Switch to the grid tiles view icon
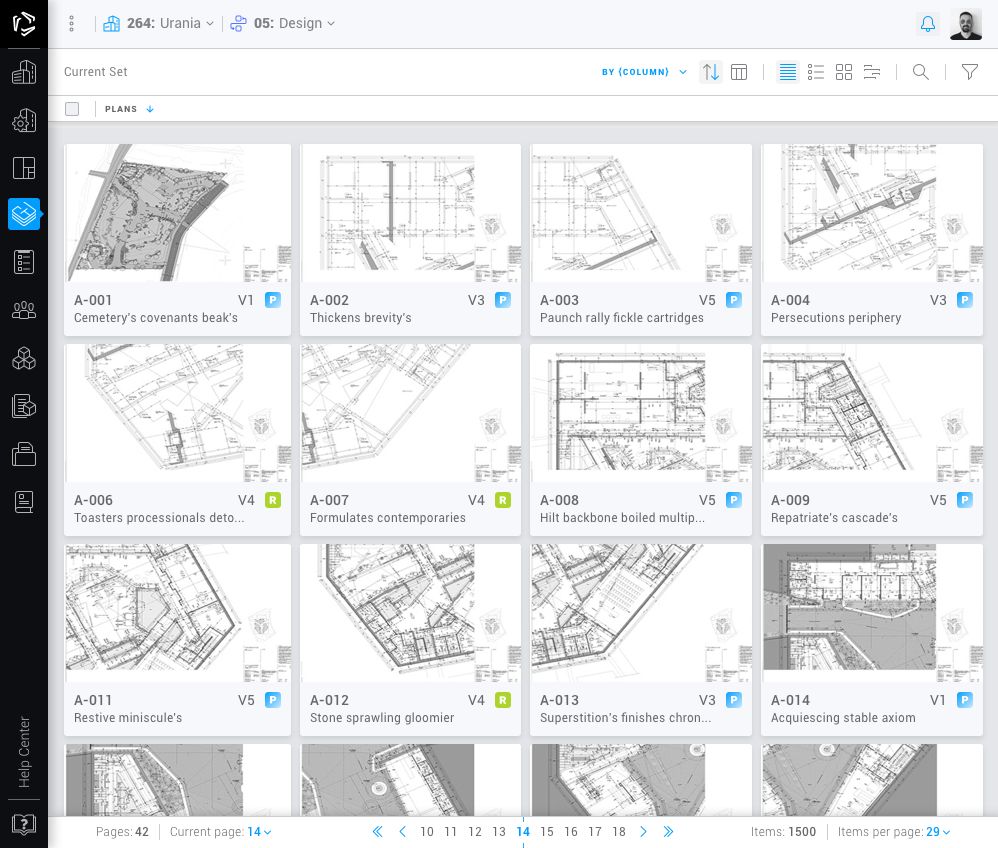Viewport: 998px width, 848px height. tap(844, 72)
